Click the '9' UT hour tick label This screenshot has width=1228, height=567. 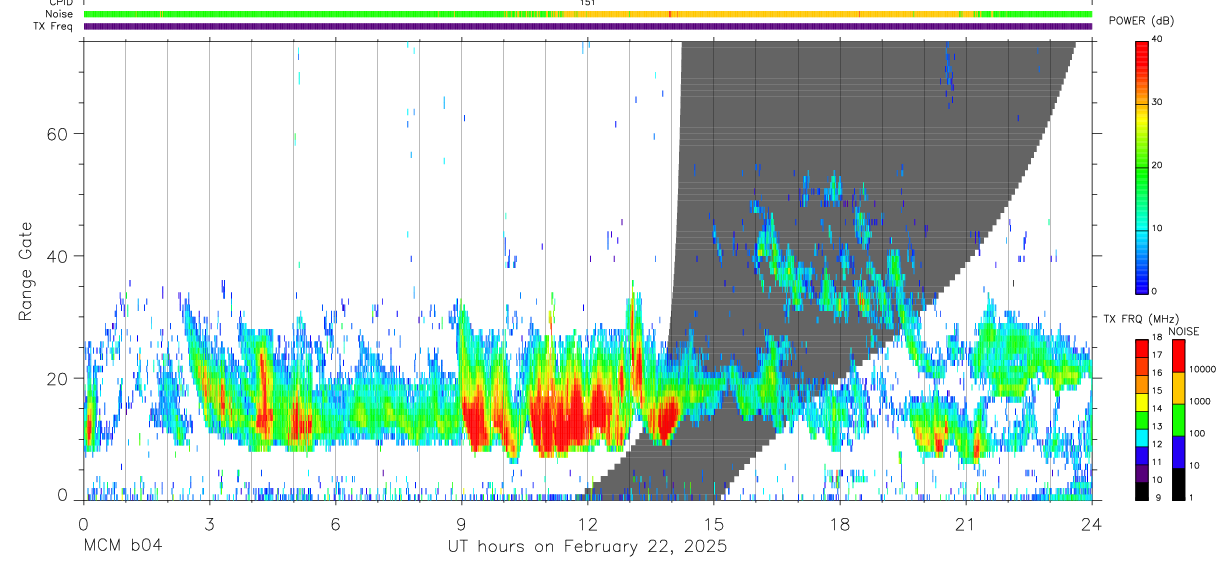point(462,523)
